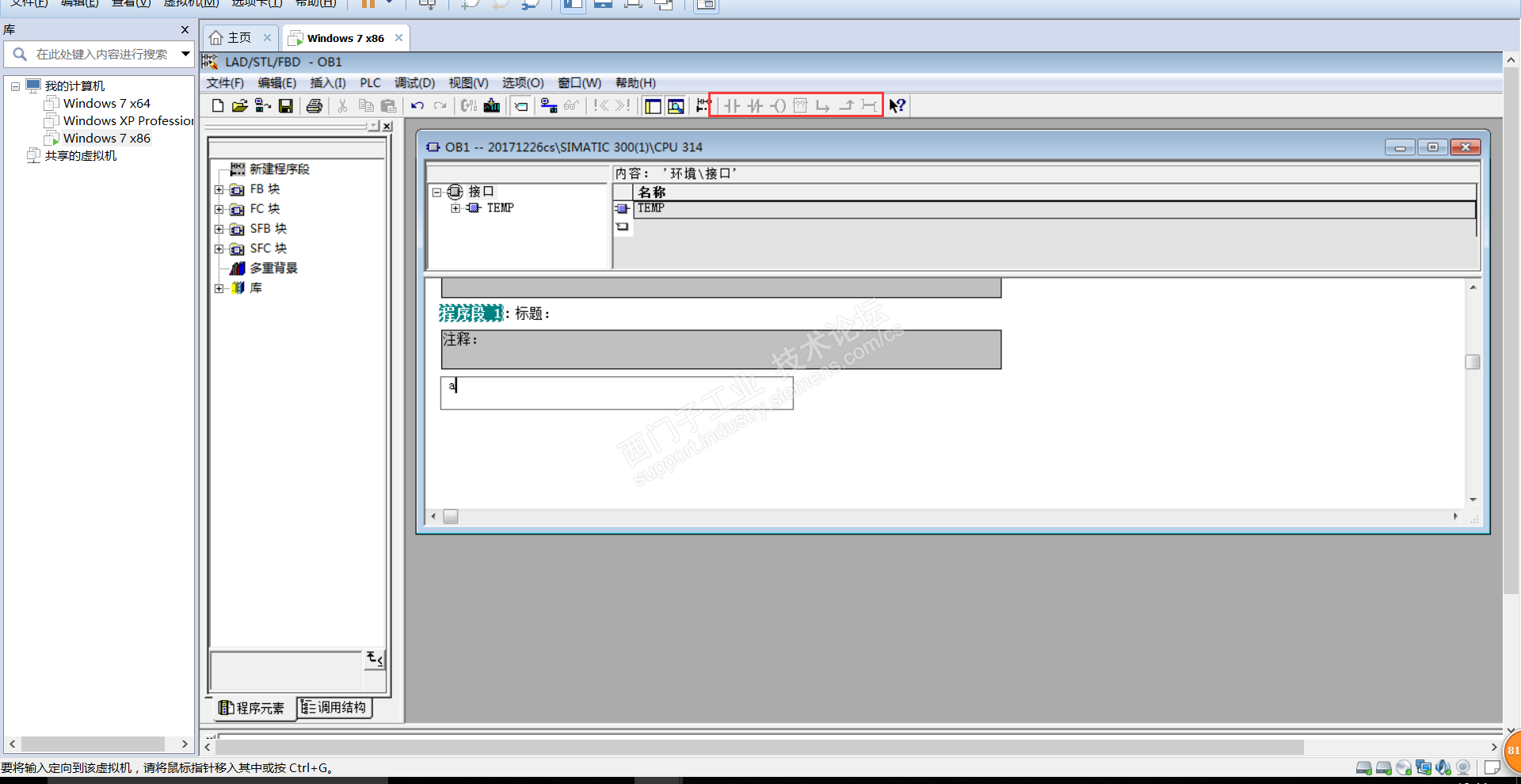Click the Paste clipboard icon
1521x784 pixels.
(x=388, y=105)
